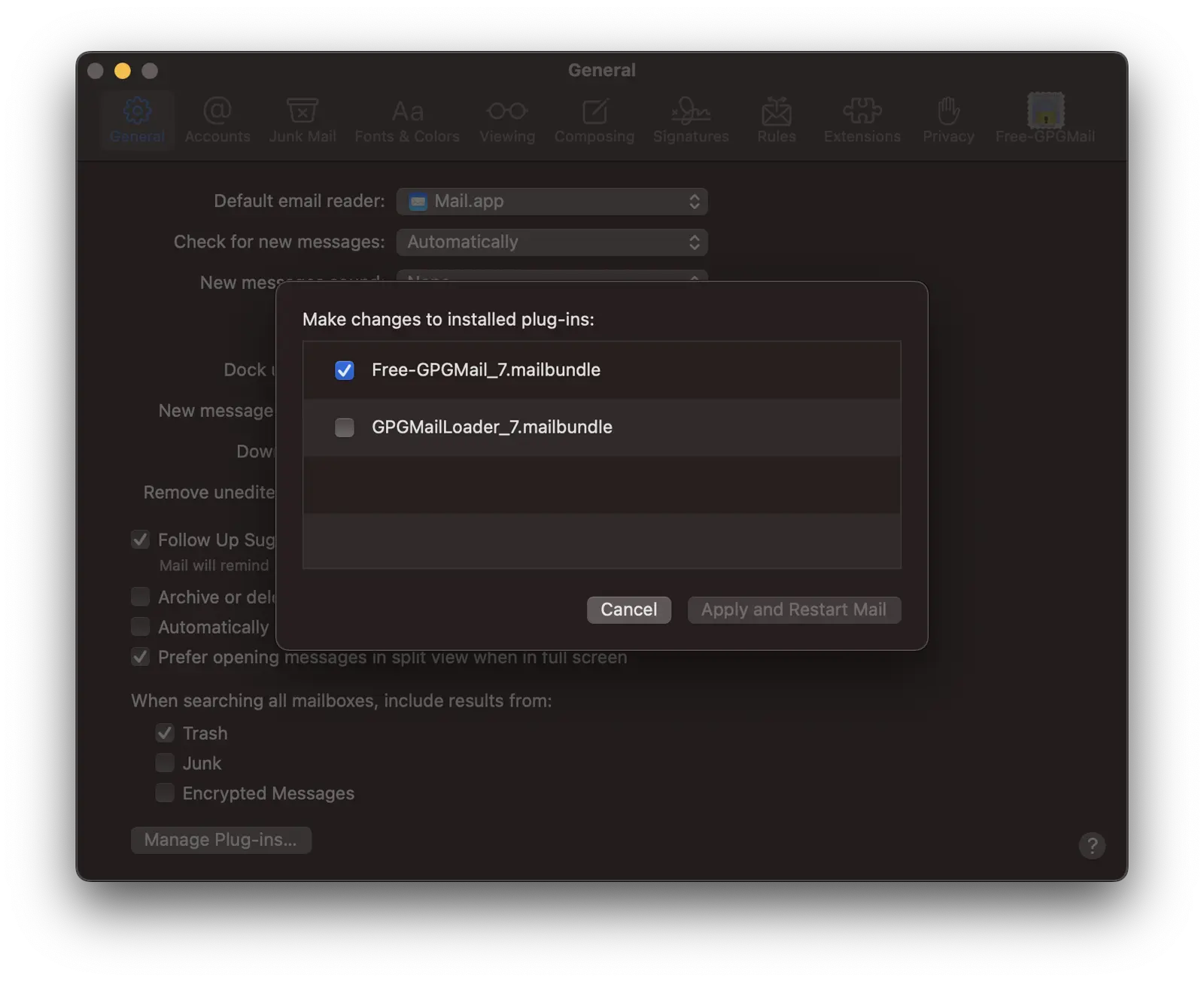Toggle Encrypted Messages search option
The image size is (1204, 982).
[164, 792]
